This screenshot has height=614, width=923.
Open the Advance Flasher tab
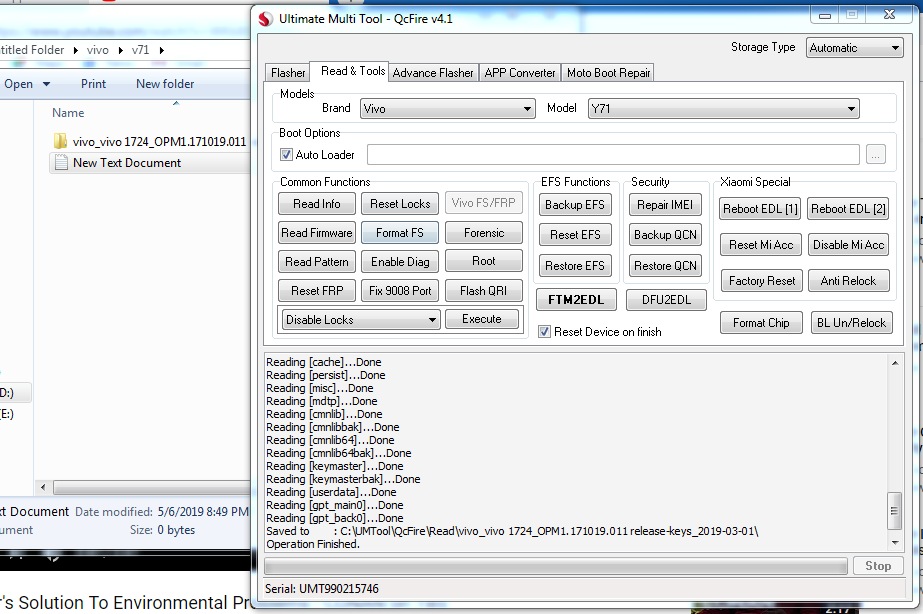433,72
